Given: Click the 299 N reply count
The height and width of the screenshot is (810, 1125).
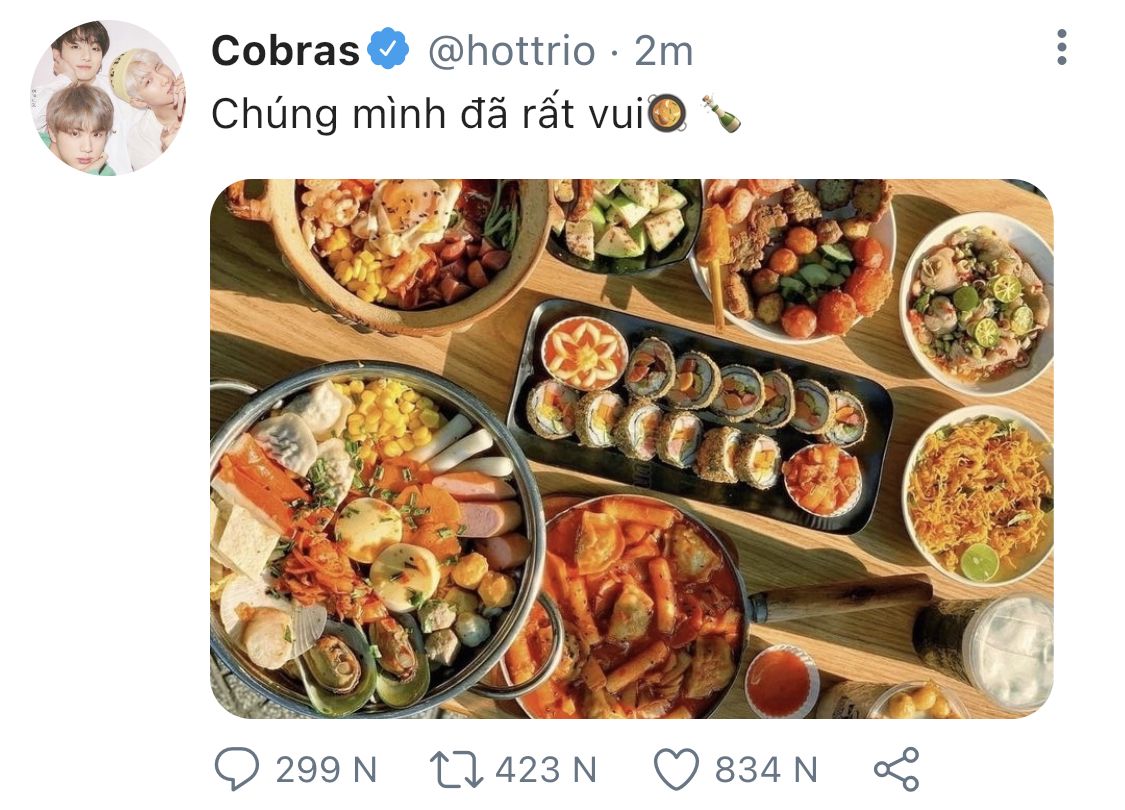Looking at the screenshot, I should point(326,770).
